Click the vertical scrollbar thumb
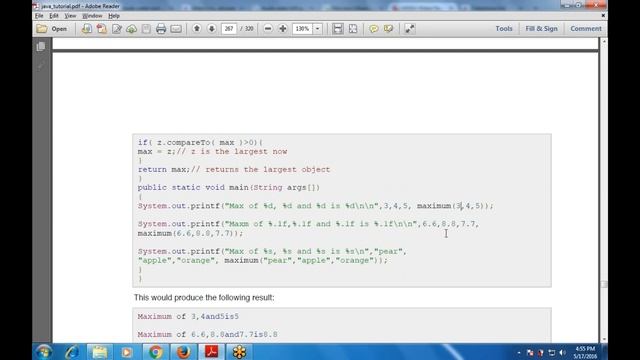Image resolution: width=640 pixels, height=360 pixels. pyautogui.click(x=604, y=284)
